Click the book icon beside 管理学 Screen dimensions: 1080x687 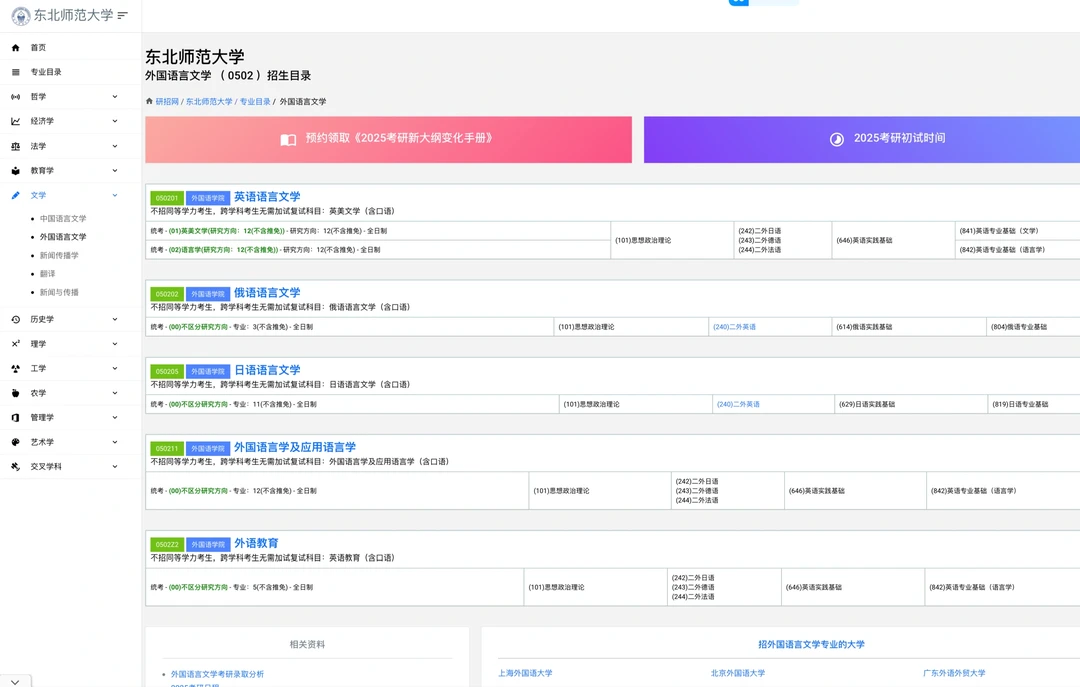coord(15,418)
